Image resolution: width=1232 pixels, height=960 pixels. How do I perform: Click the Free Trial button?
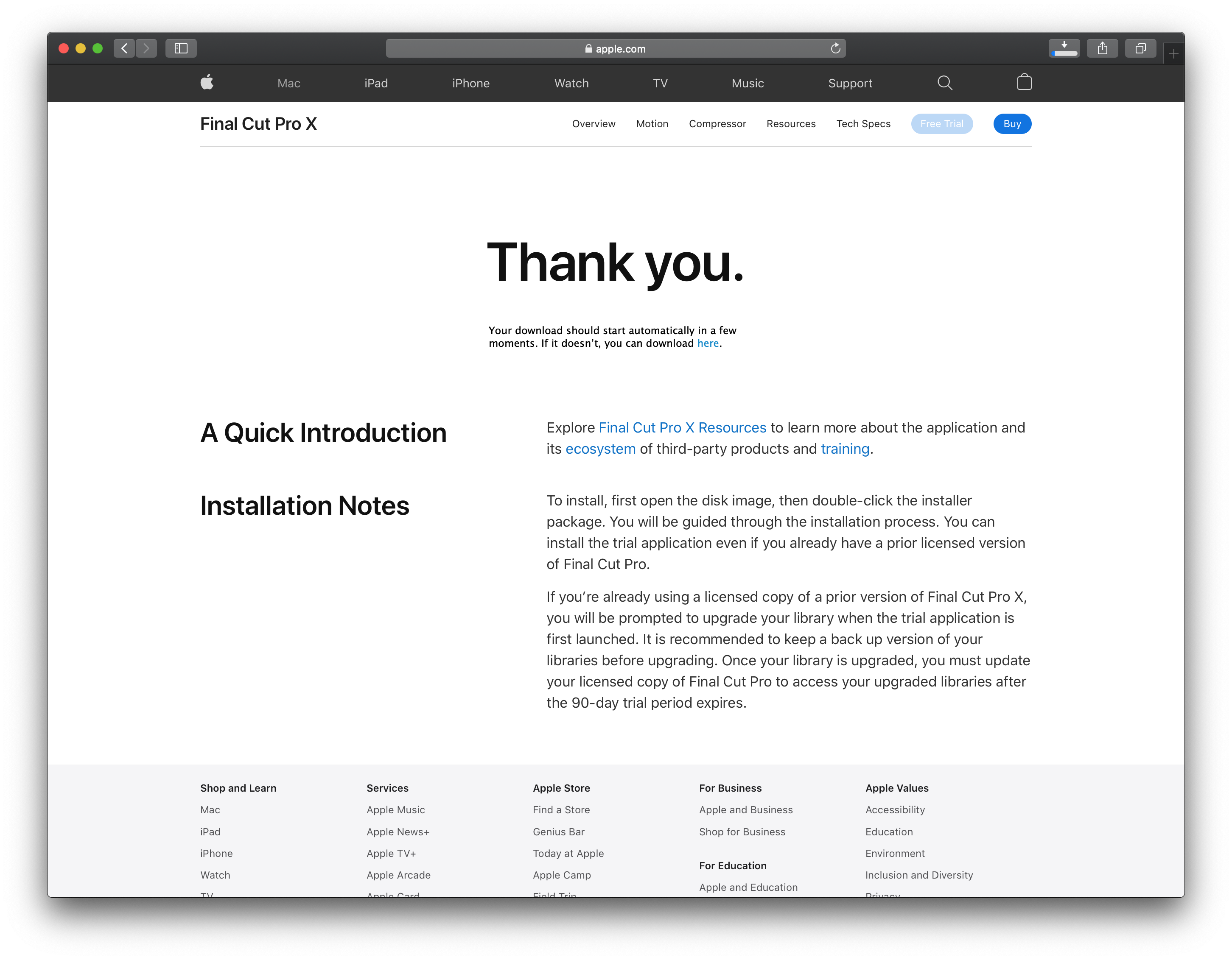coord(941,124)
